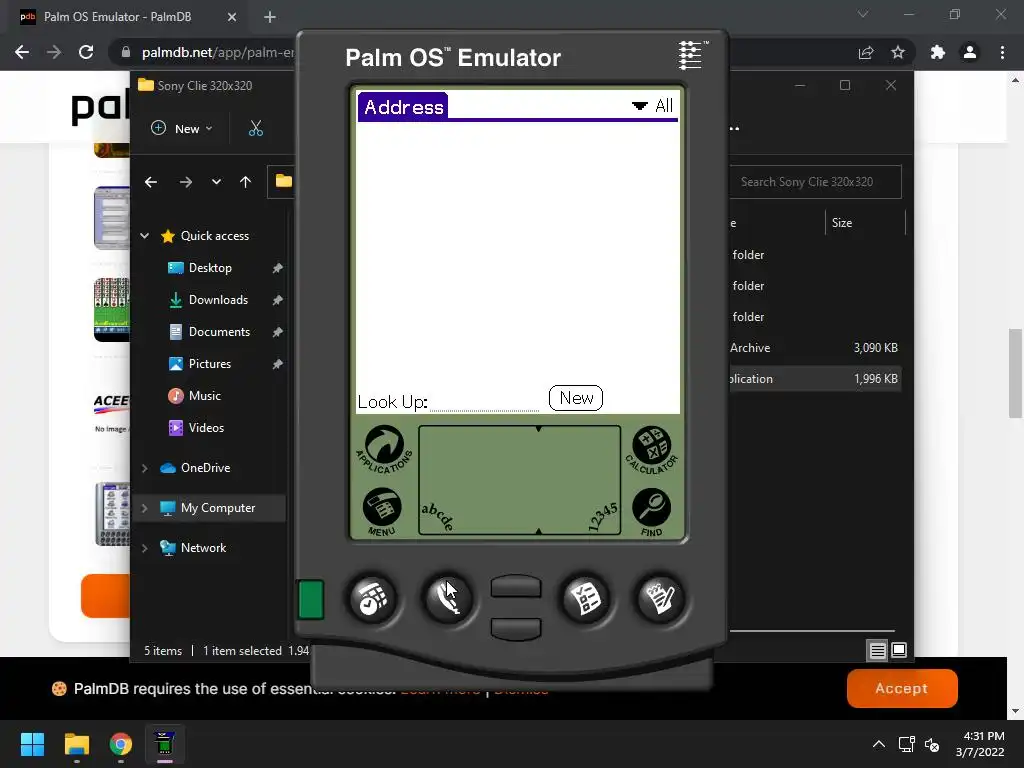Show hidden system tray icons
The height and width of the screenshot is (768, 1024).
point(879,744)
